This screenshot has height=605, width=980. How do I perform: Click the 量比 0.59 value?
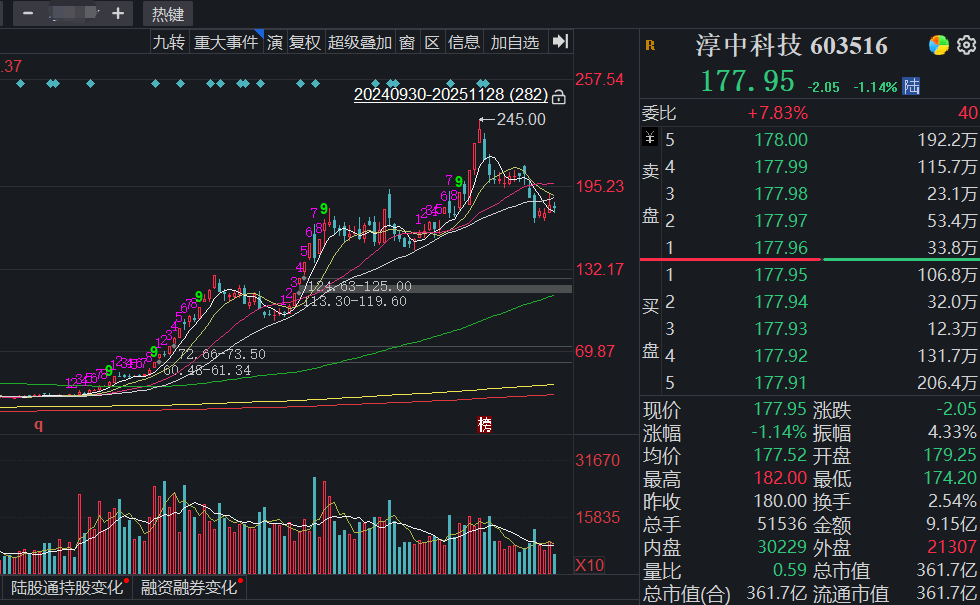[789, 570]
